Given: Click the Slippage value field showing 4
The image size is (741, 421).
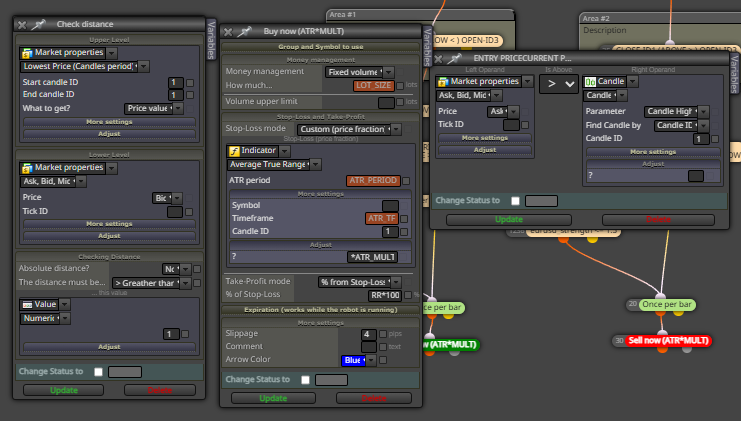Looking at the screenshot, I should 369,335.
